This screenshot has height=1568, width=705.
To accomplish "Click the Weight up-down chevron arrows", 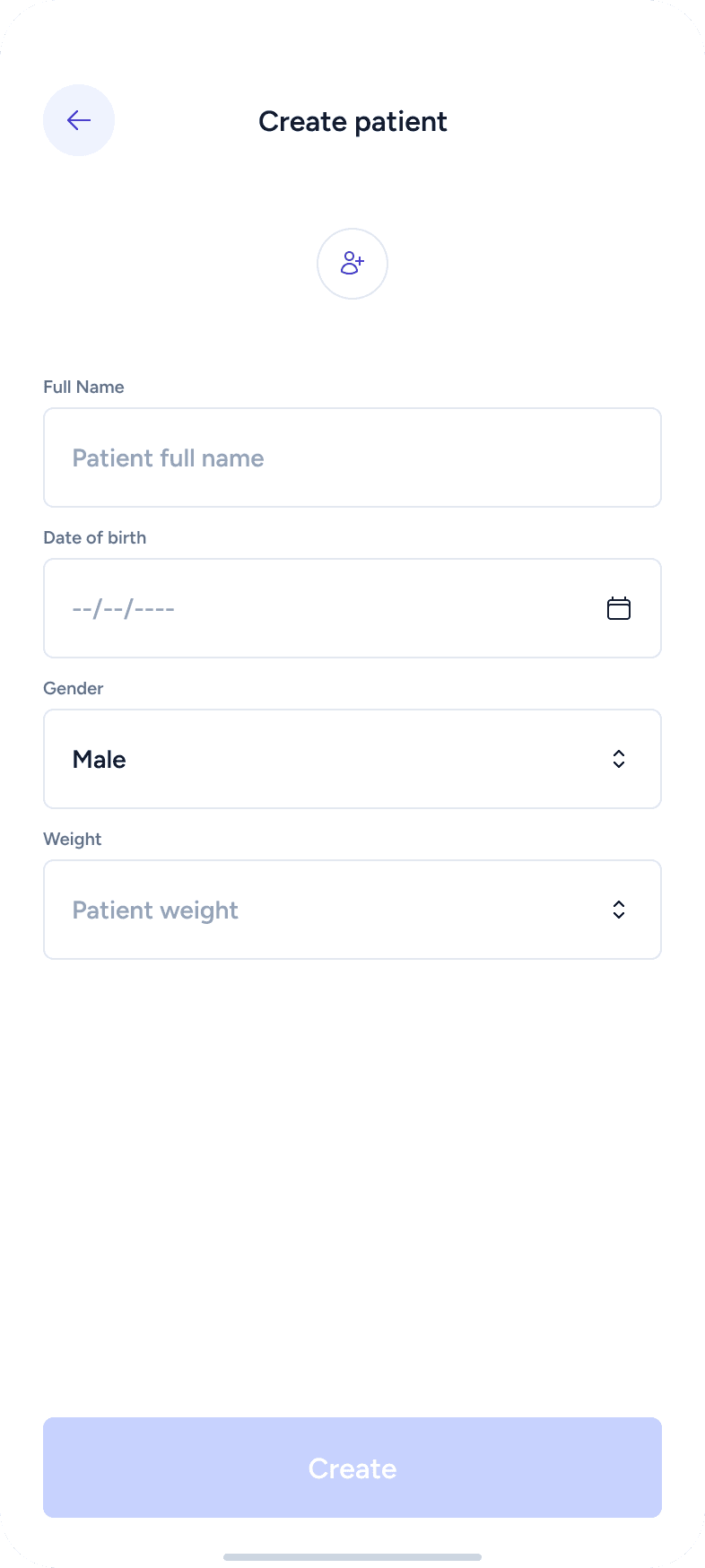I will pyautogui.click(x=619, y=910).
